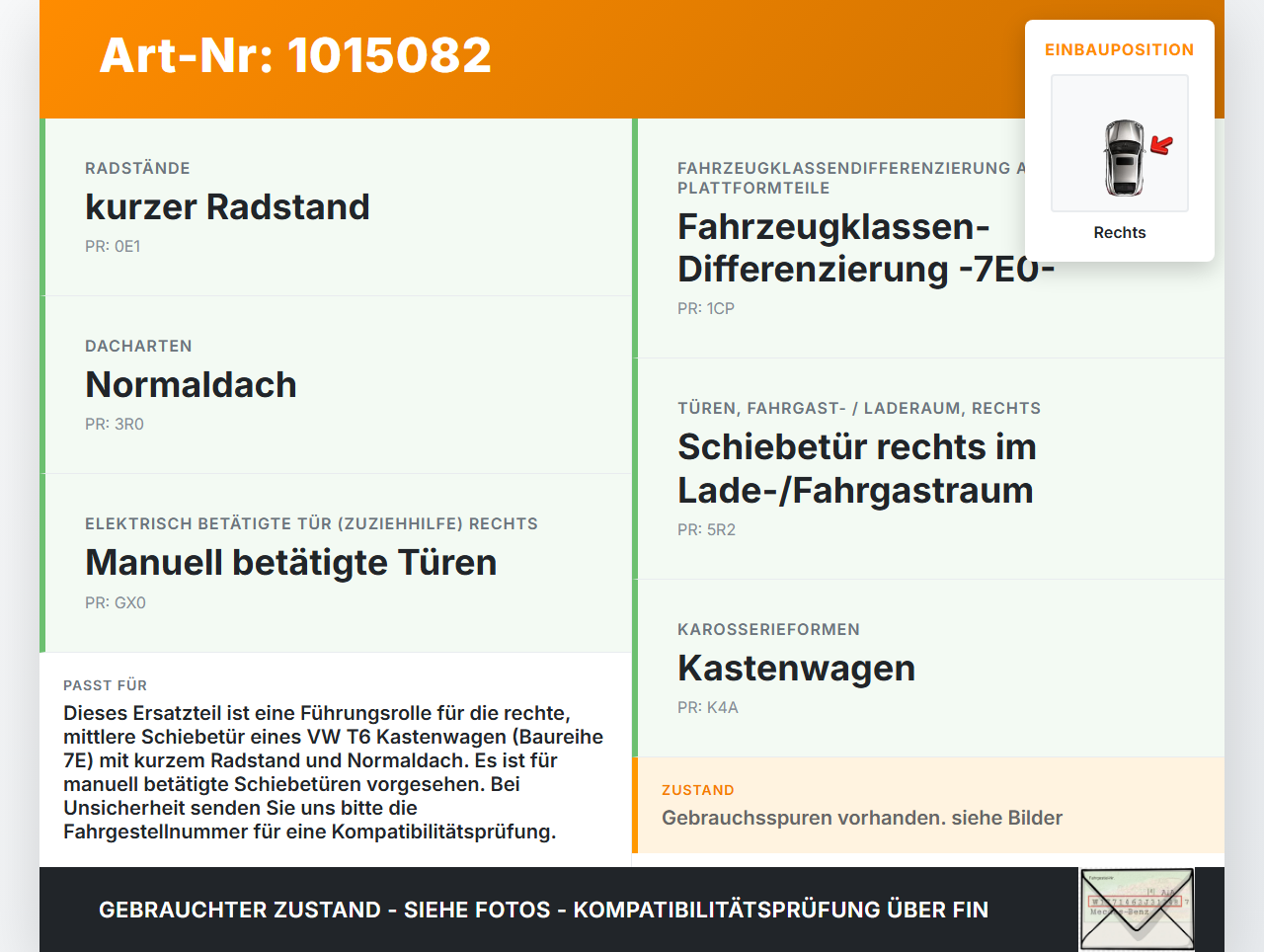
Task: Click the Rechts caption under car image
Action: 1120,232
